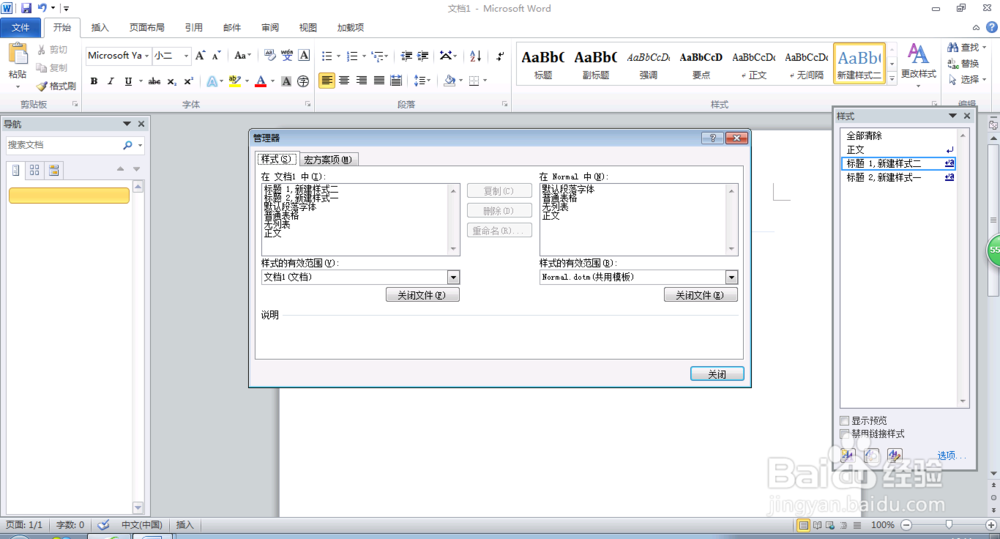Click the Shrink Font icon
This screenshot has height=539, width=1000.
click(216, 55)
